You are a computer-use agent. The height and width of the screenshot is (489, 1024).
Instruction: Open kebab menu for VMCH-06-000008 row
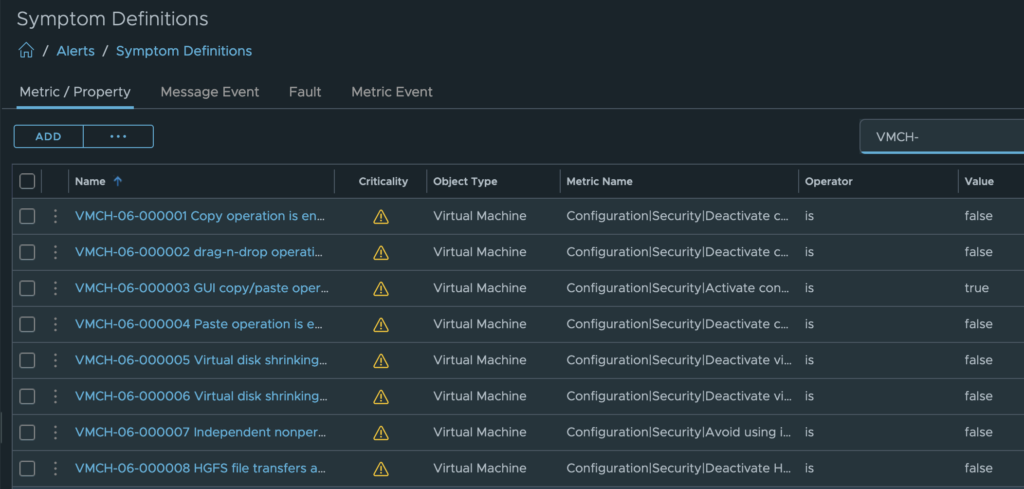click(55, 468)
